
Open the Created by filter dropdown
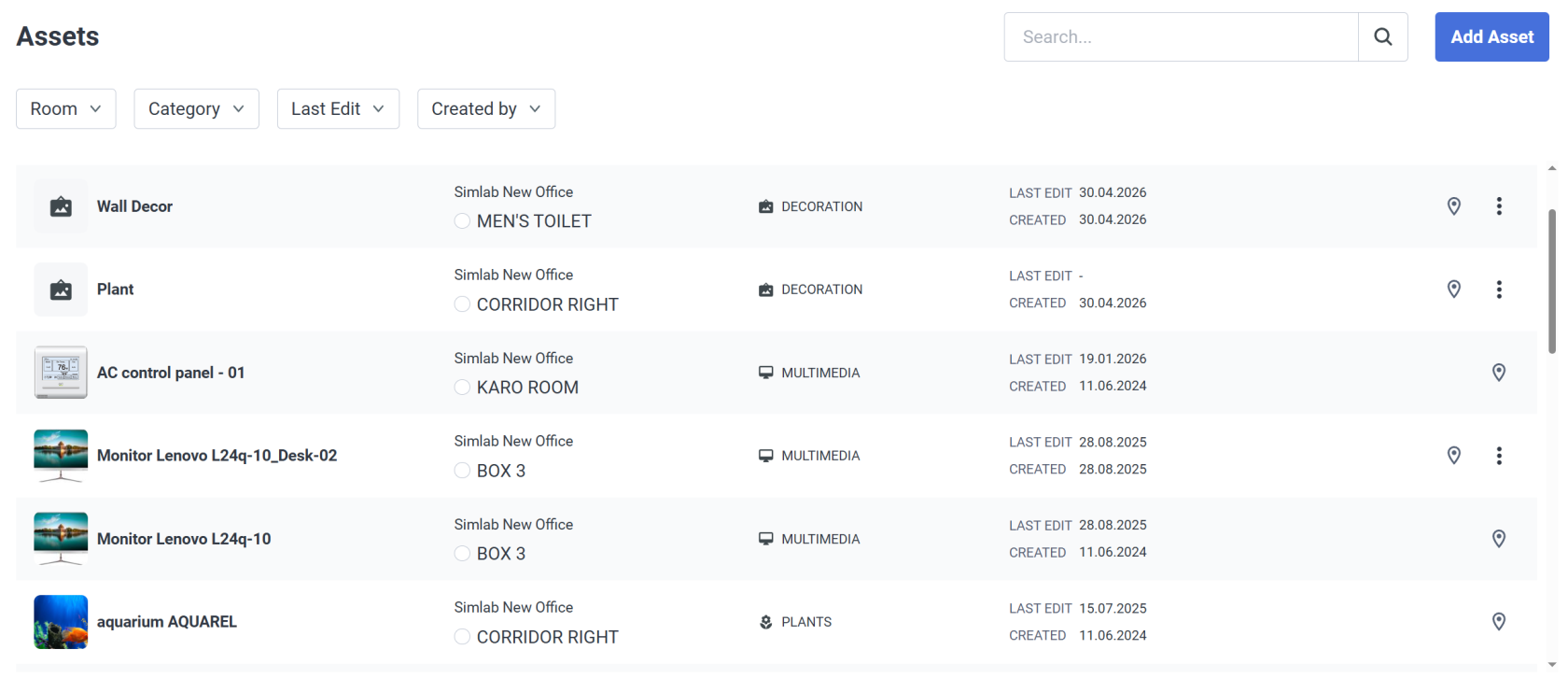click(486, 109)
